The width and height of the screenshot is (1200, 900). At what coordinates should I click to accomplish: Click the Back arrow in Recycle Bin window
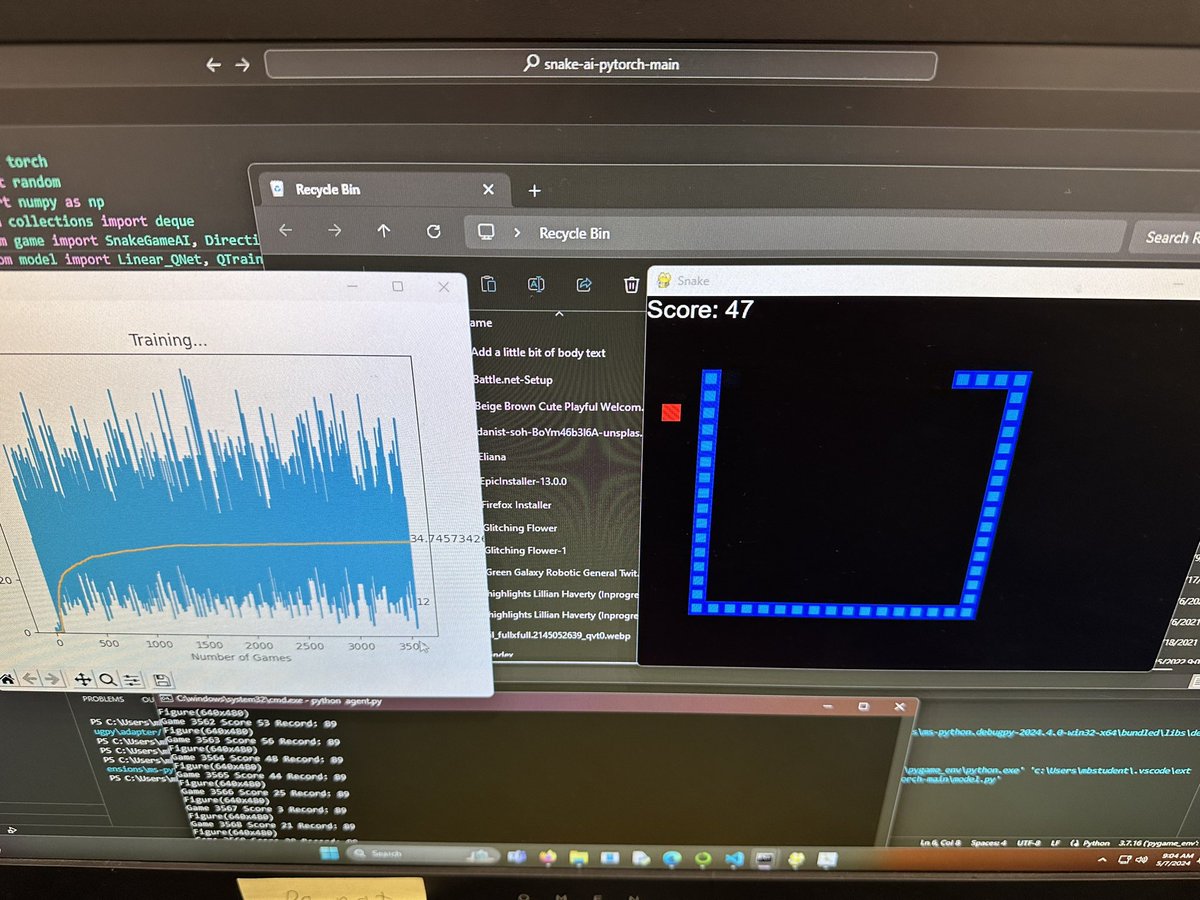point(285,231)
